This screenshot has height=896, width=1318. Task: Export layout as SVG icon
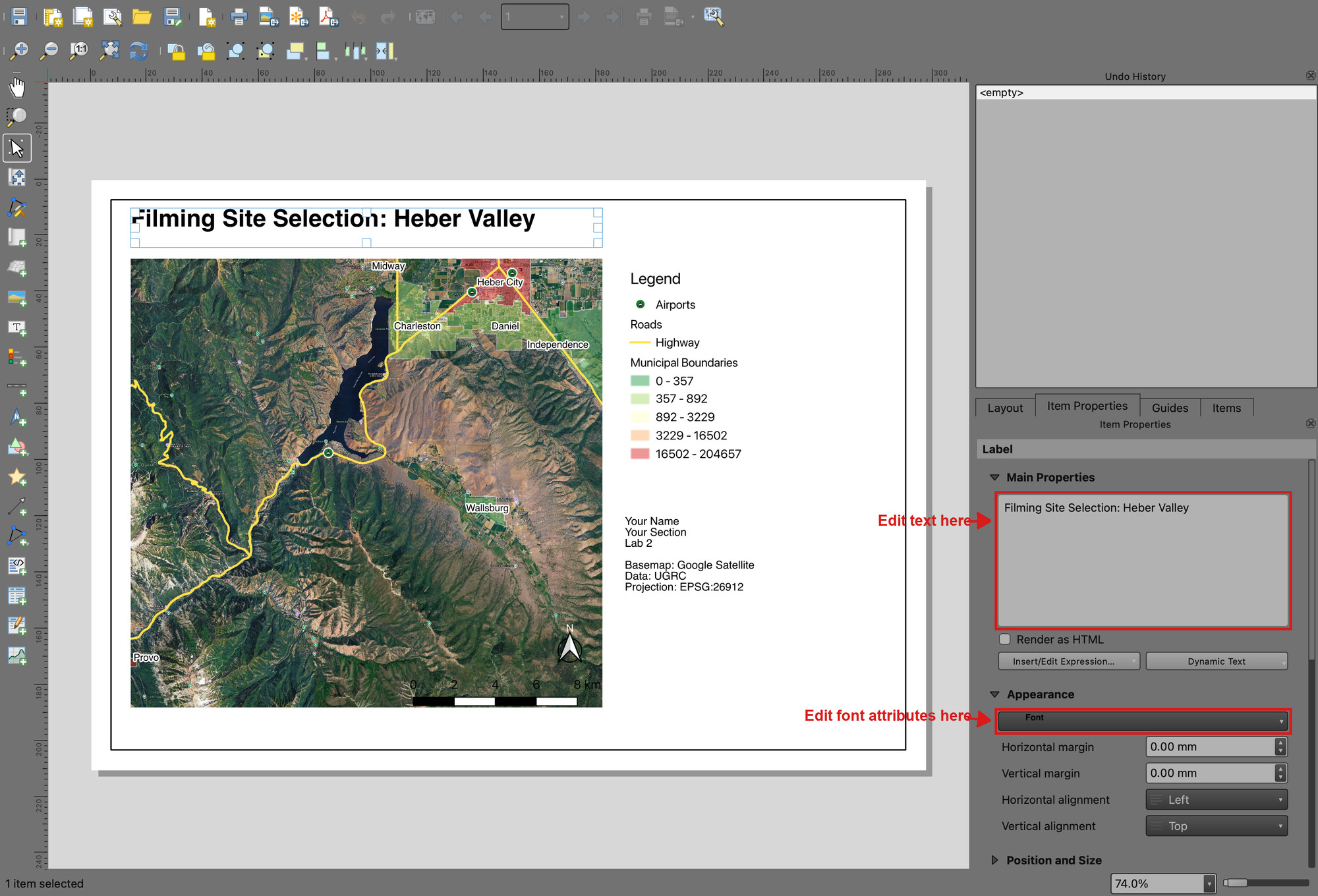click(299, 16)
